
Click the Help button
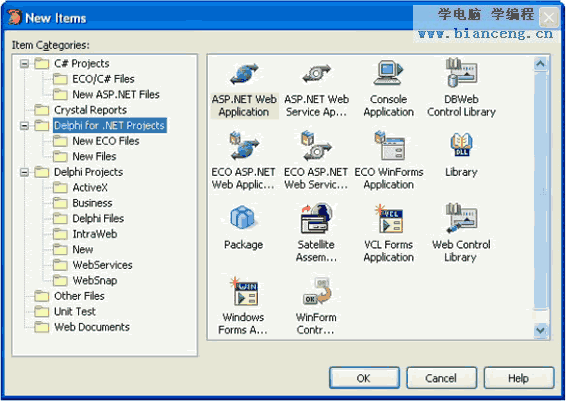click(x=519, y=378)
